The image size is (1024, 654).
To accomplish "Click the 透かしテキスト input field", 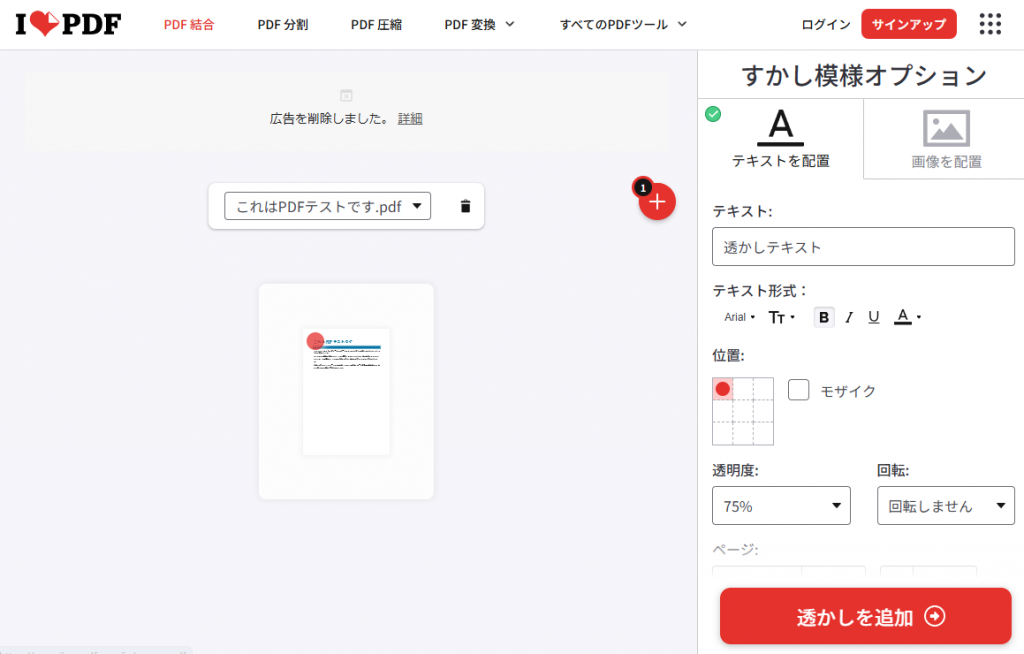I will [x=863, y=247].
